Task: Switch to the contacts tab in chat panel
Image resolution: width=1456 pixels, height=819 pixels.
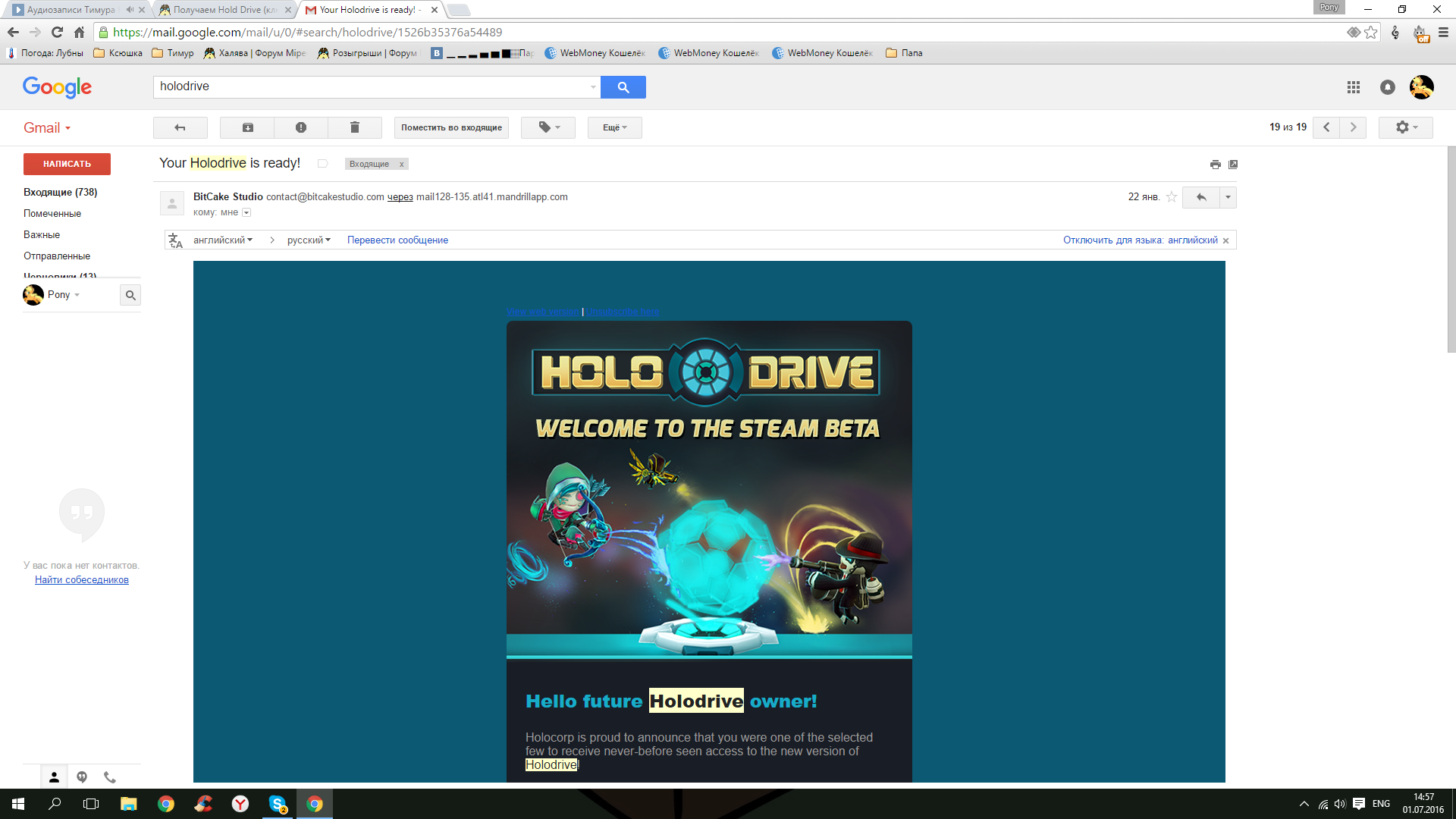Action: pyautogui.click(x=54, y=777)
